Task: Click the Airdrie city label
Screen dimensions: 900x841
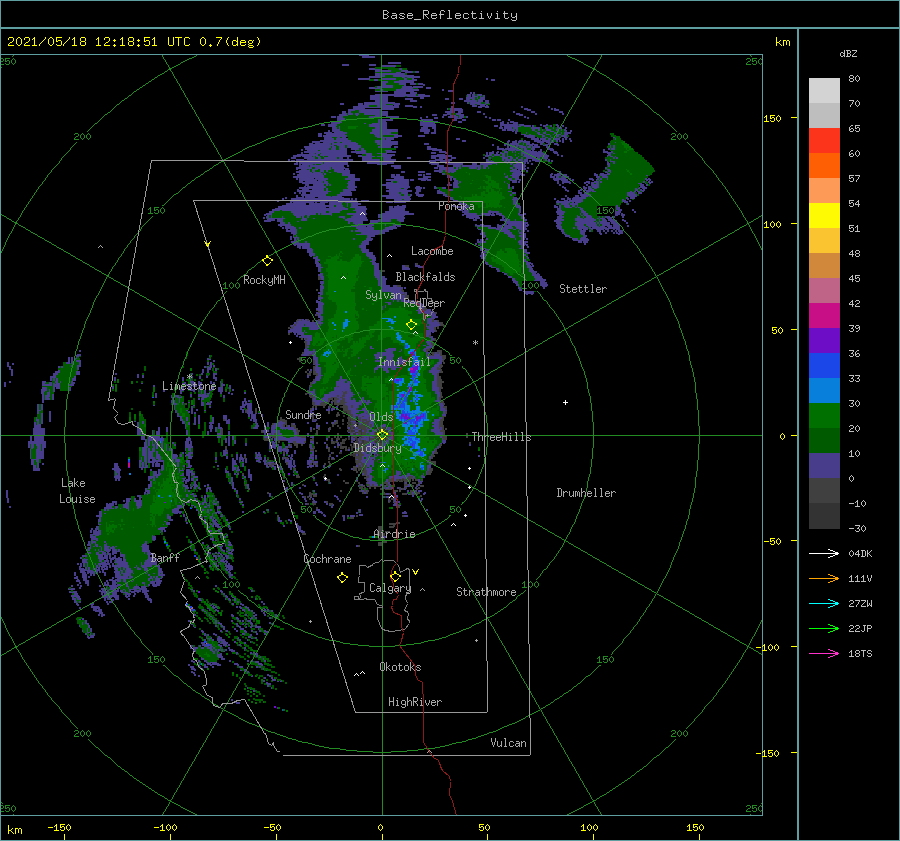Action: pyautogui.click(x=394, y=534)
